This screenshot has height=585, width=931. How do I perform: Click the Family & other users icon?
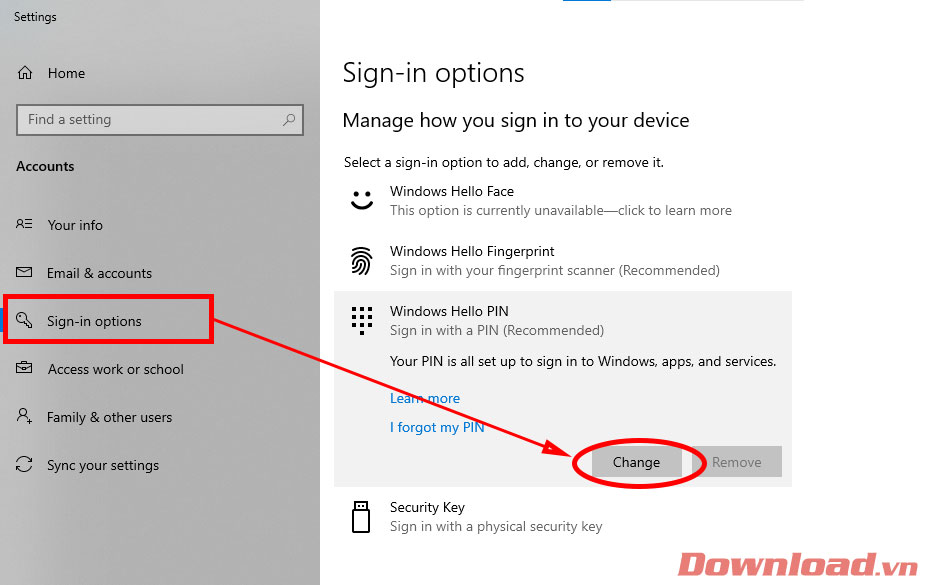point(25,417)
